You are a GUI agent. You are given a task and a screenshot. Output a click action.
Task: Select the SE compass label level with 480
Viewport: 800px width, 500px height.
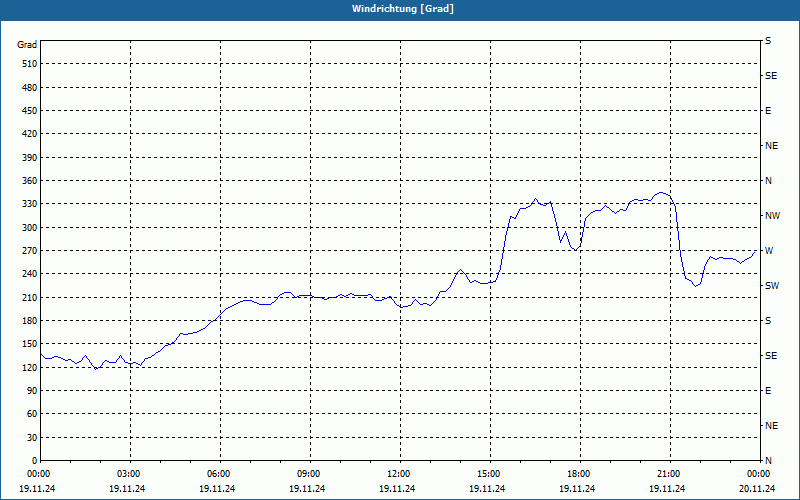tap(771, 76)
